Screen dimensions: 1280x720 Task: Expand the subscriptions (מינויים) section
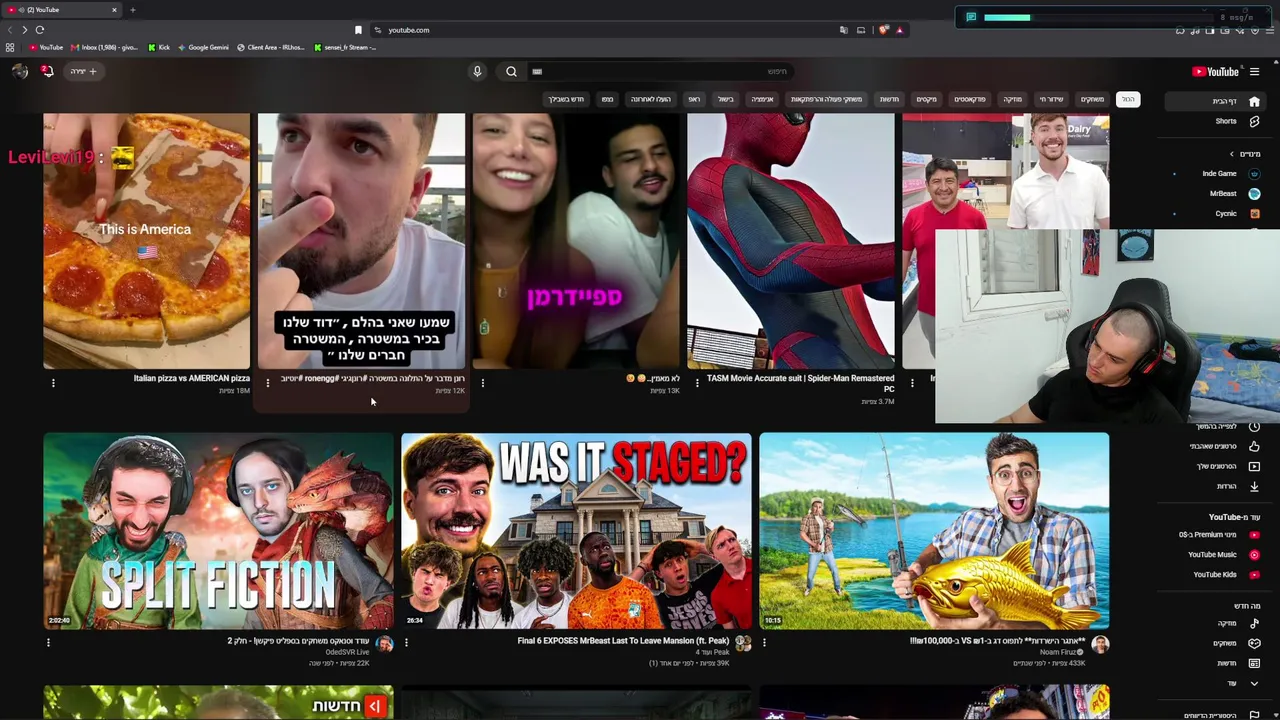(x=1247, y=154)
